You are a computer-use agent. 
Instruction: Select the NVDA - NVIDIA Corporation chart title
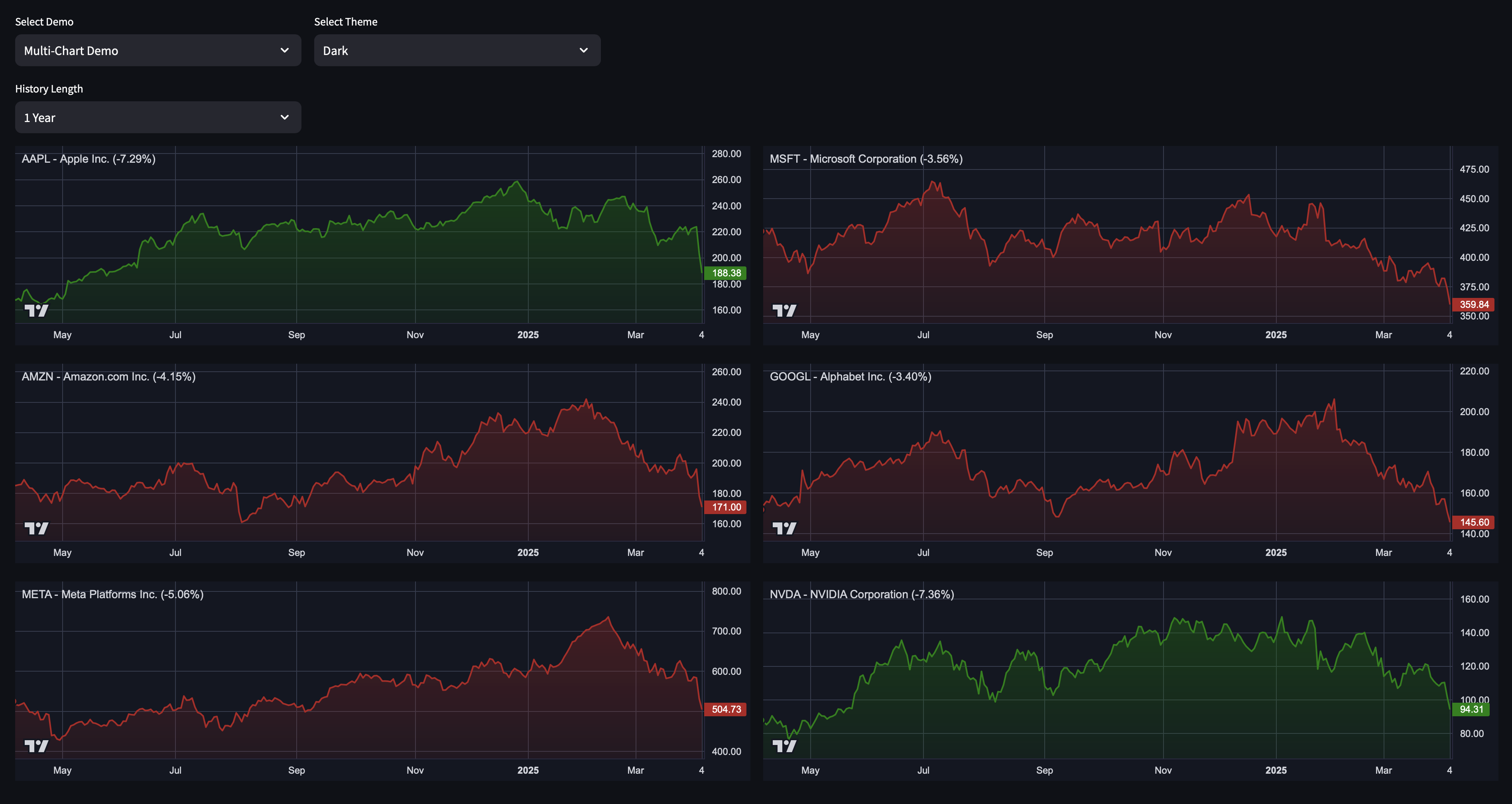pyautogui.click(x=862, y=594)
